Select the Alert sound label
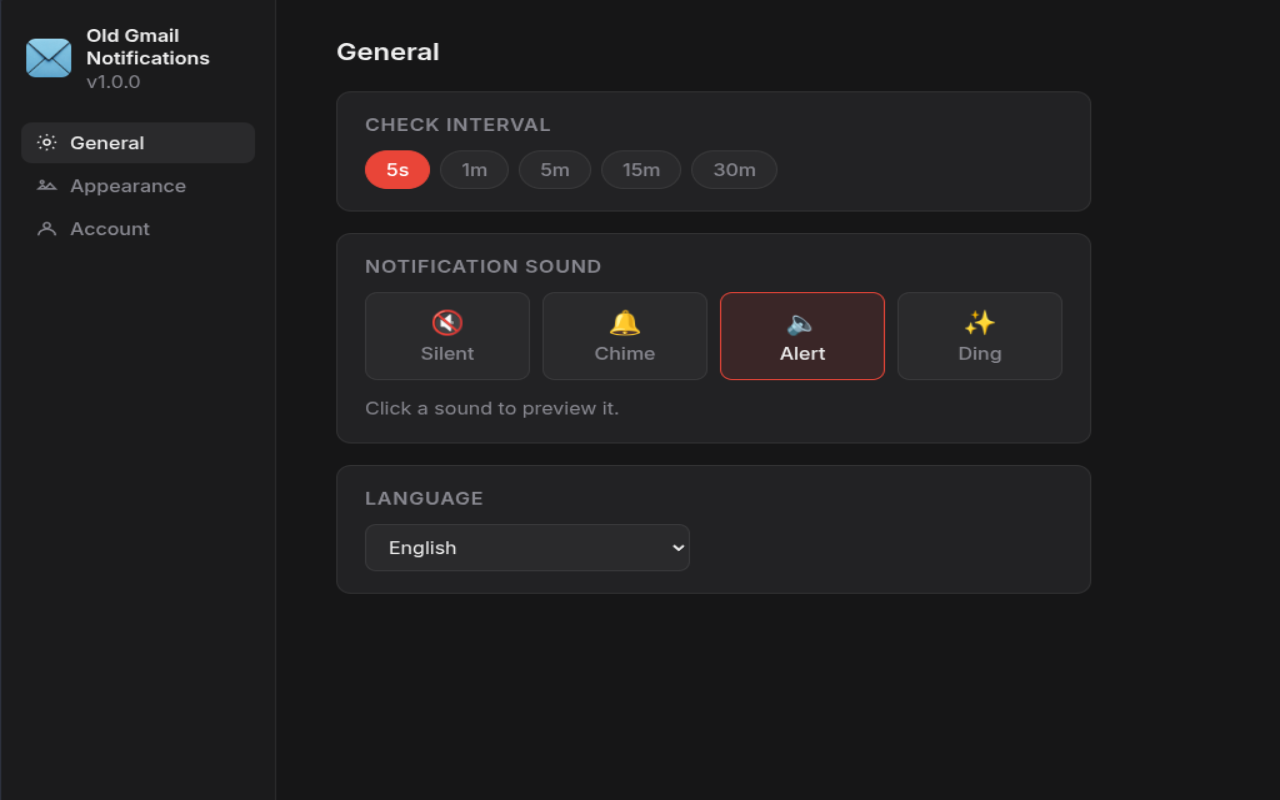Image resolution: width=1280 pixels, height=800 pixels. click(802, 354)
